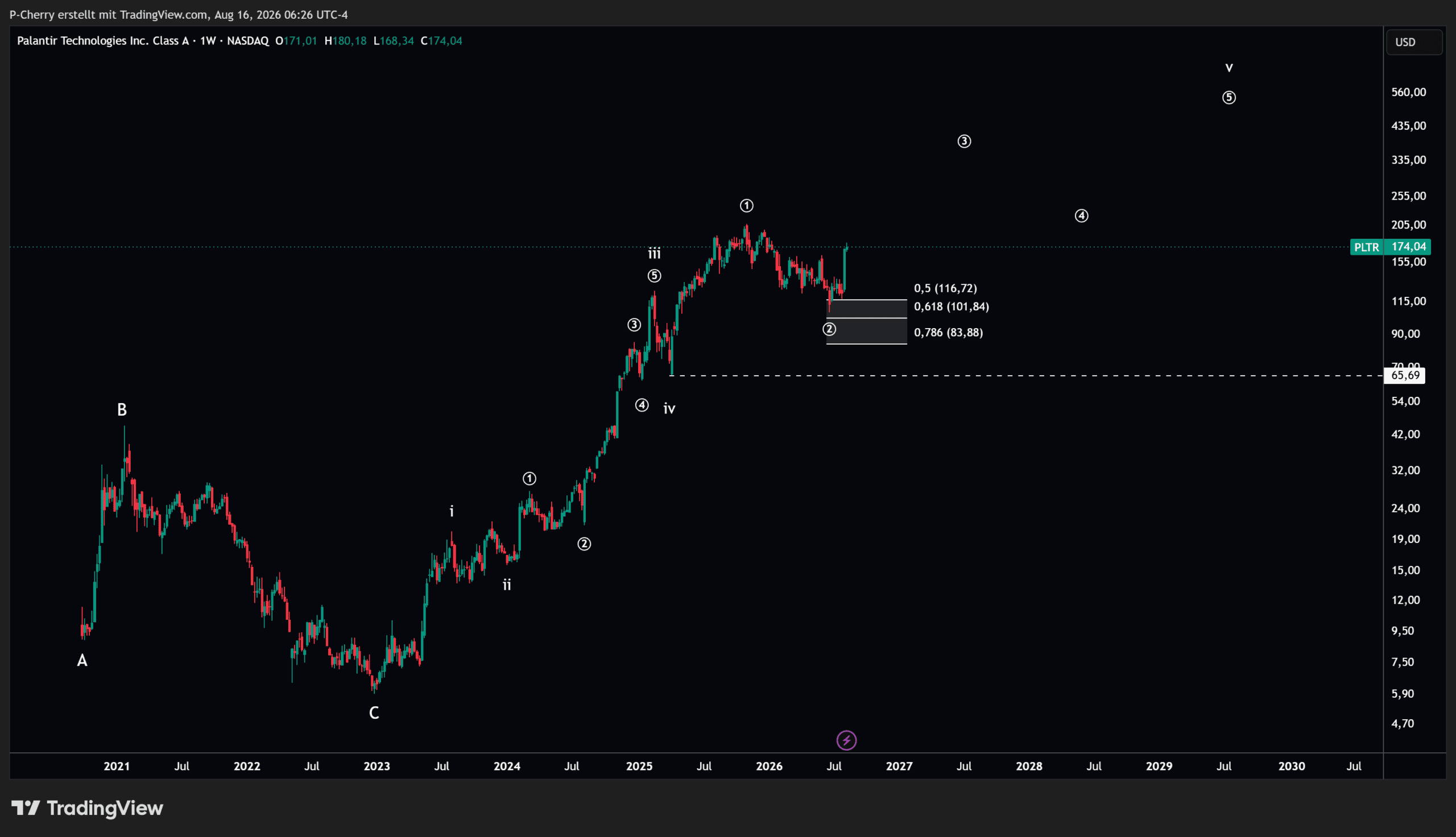Click the 2024 time axis label

(x=507, y=766)
